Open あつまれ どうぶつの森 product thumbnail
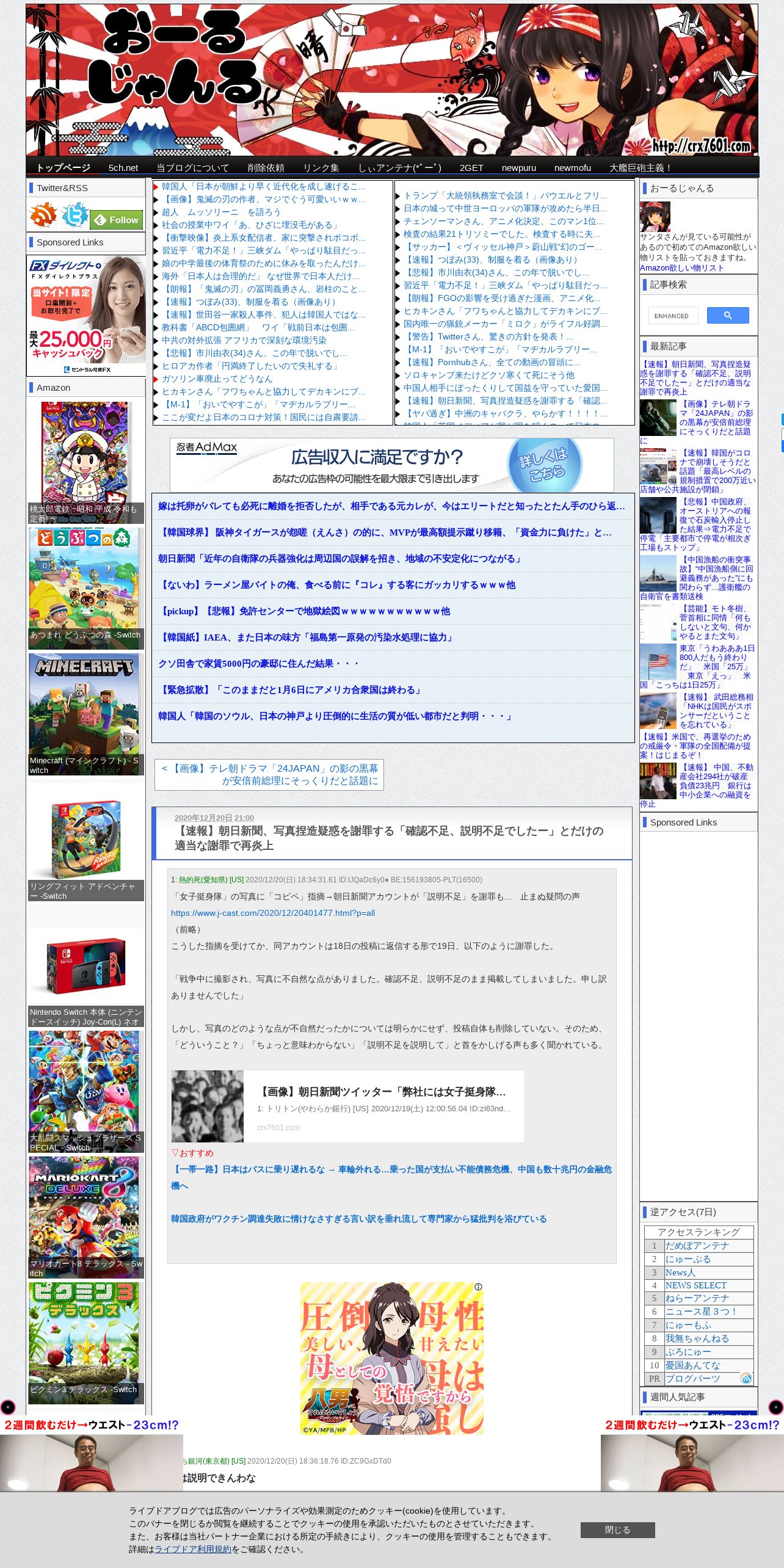784x1568 pixels. [86, 588]
